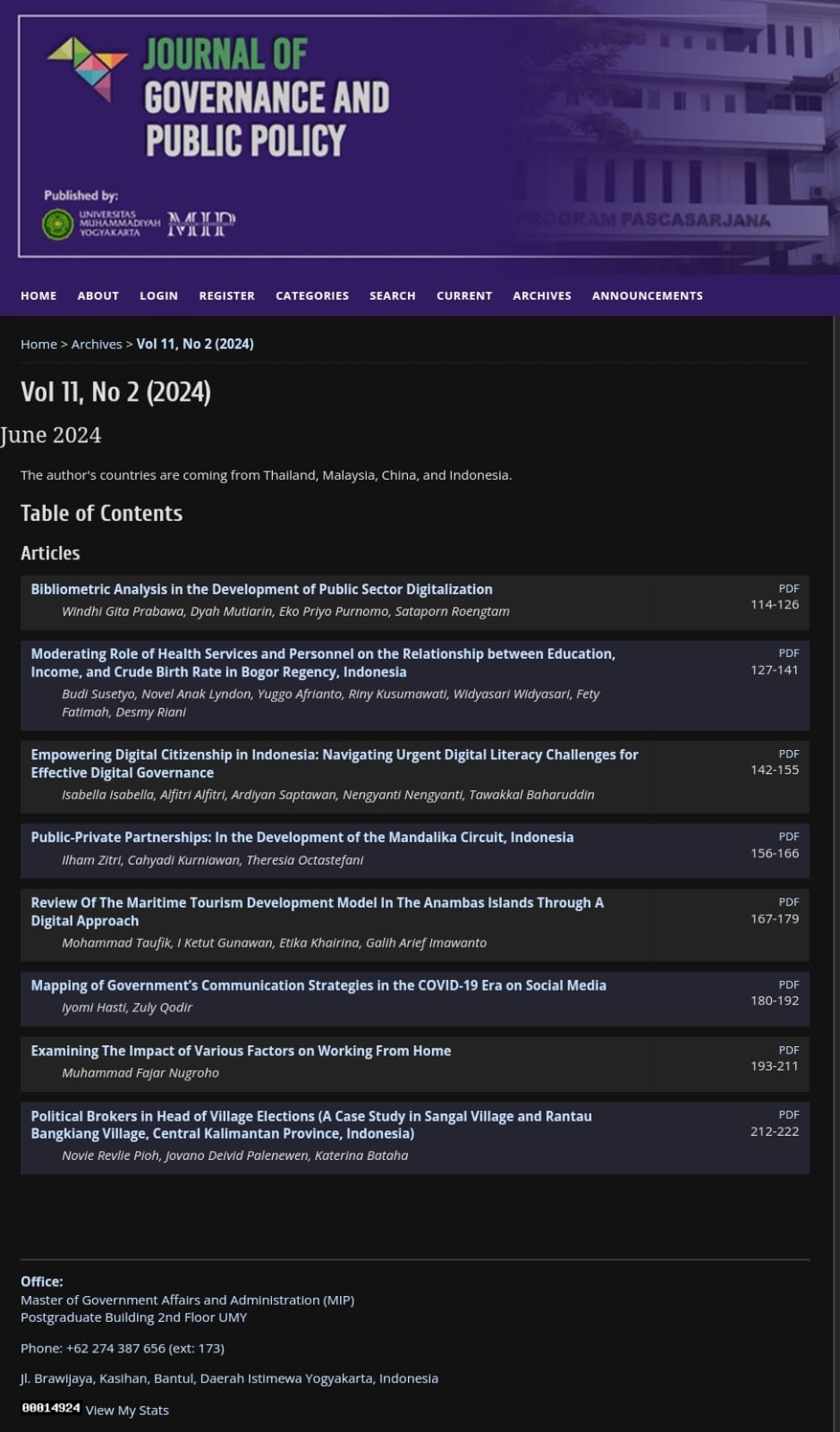Click the Archives breadcrumb link

97,344
